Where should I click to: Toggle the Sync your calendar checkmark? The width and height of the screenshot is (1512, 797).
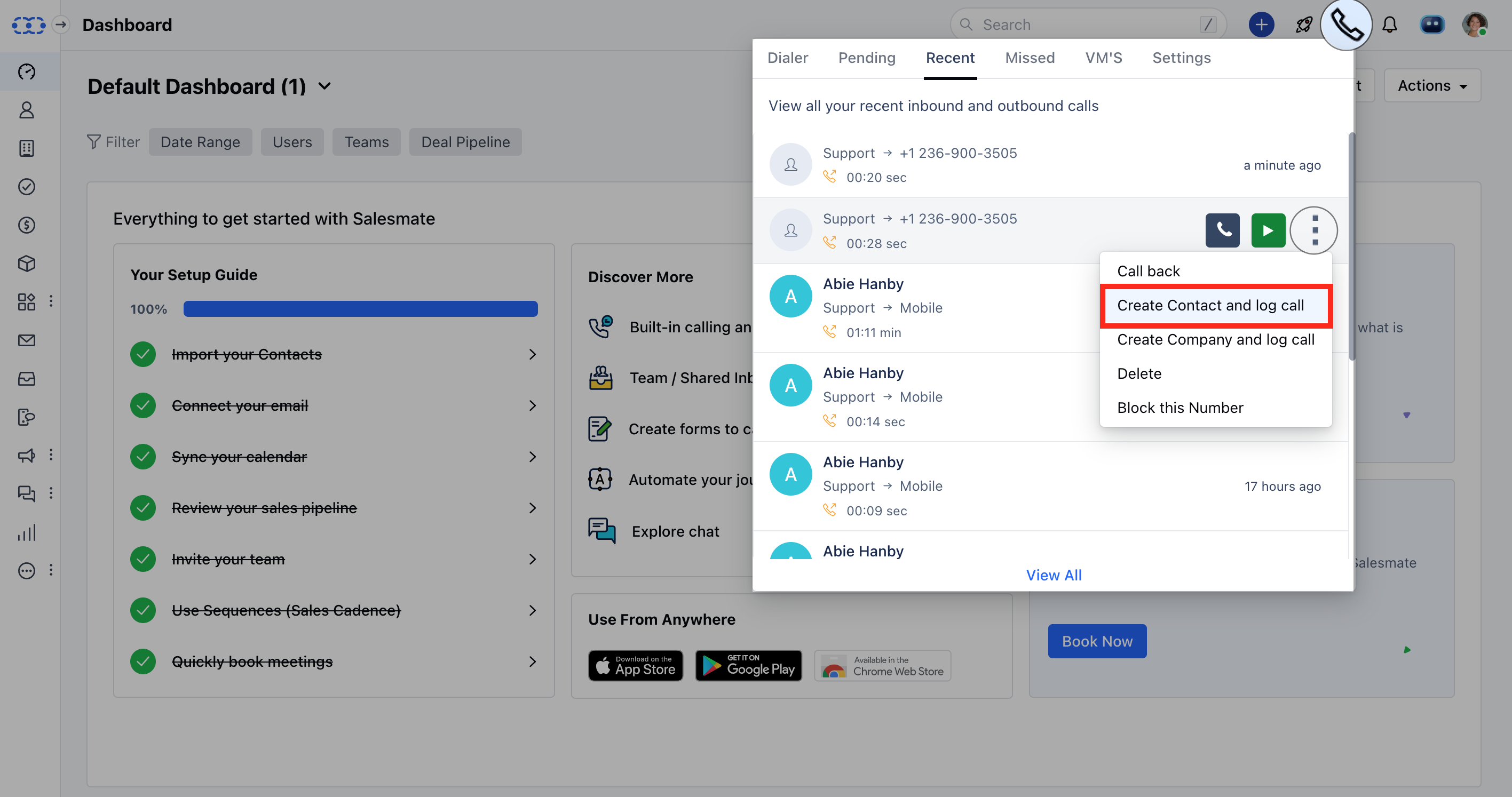(x=143, y=457)
